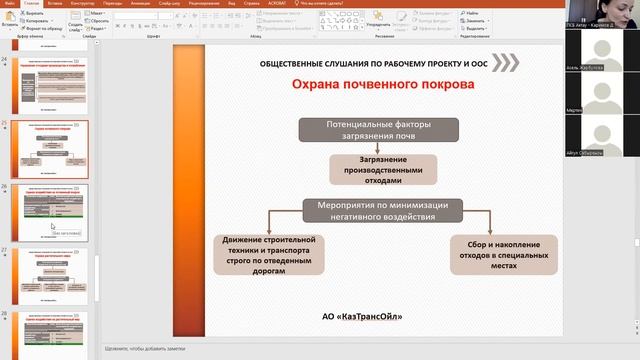
Task: Open the Справка tab
Action: 251,3
